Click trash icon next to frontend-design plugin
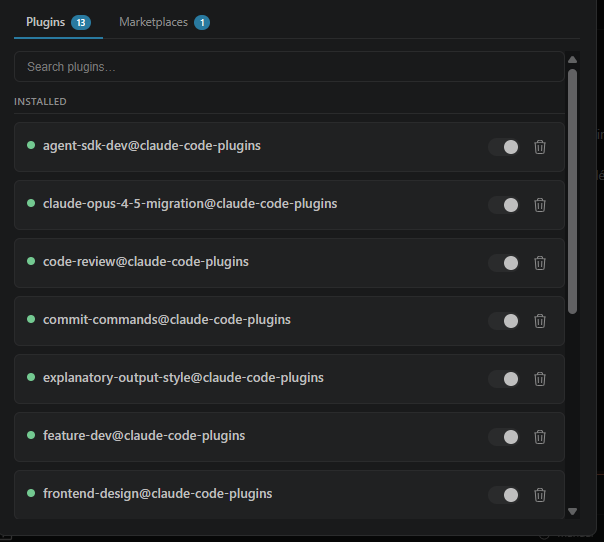This screenshot has width=604, height=542. [540, 495]
